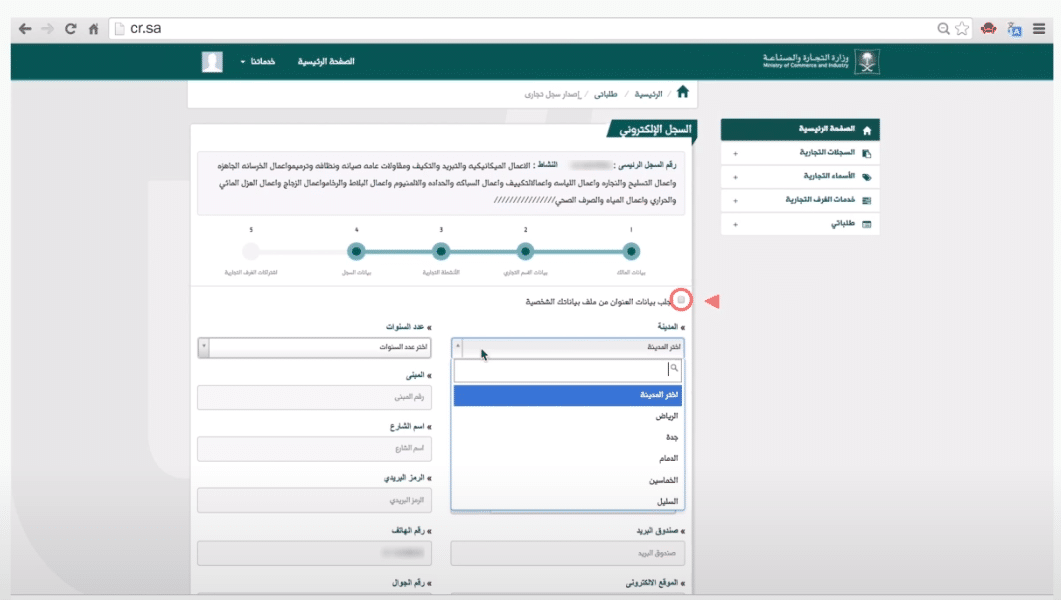Bookmark page with the star icon

click(x=962, y=28)
